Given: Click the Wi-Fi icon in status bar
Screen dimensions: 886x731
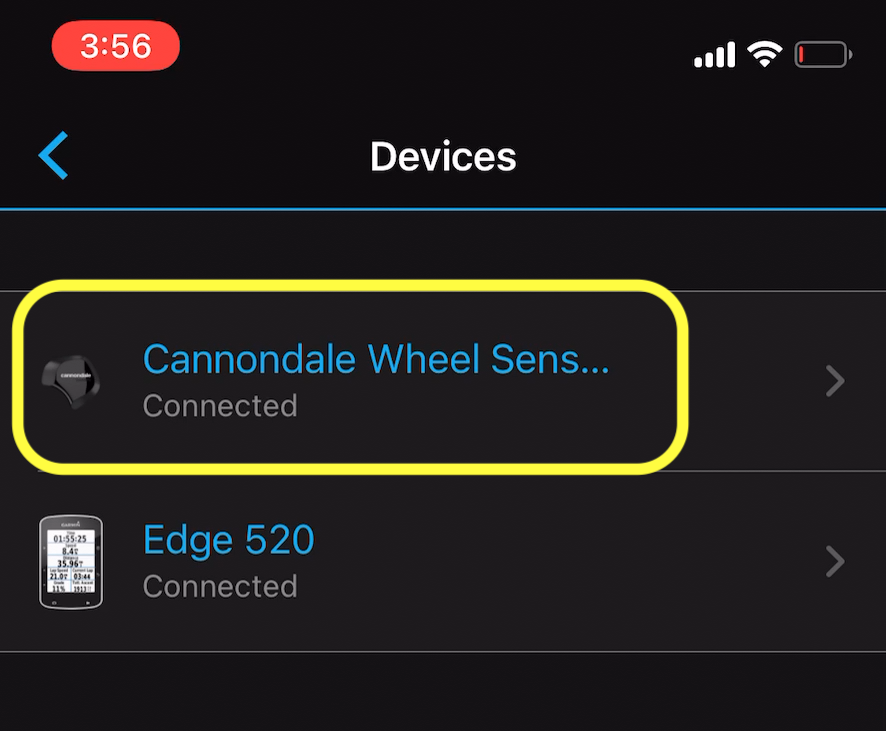Looking at the screenshot, I should [x=765, y=54].
